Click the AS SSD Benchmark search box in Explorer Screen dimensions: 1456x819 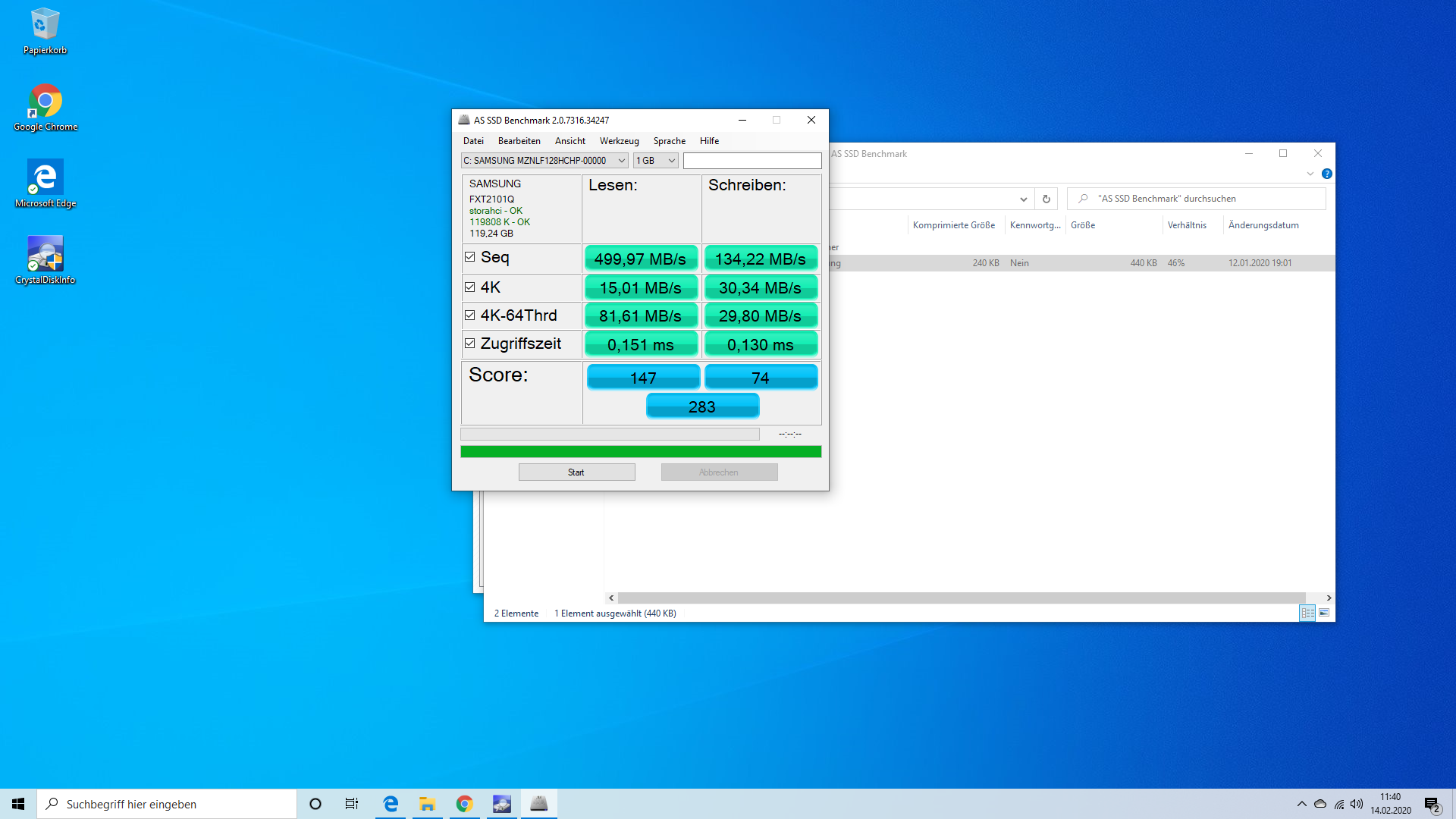(x=1197, y=199)
